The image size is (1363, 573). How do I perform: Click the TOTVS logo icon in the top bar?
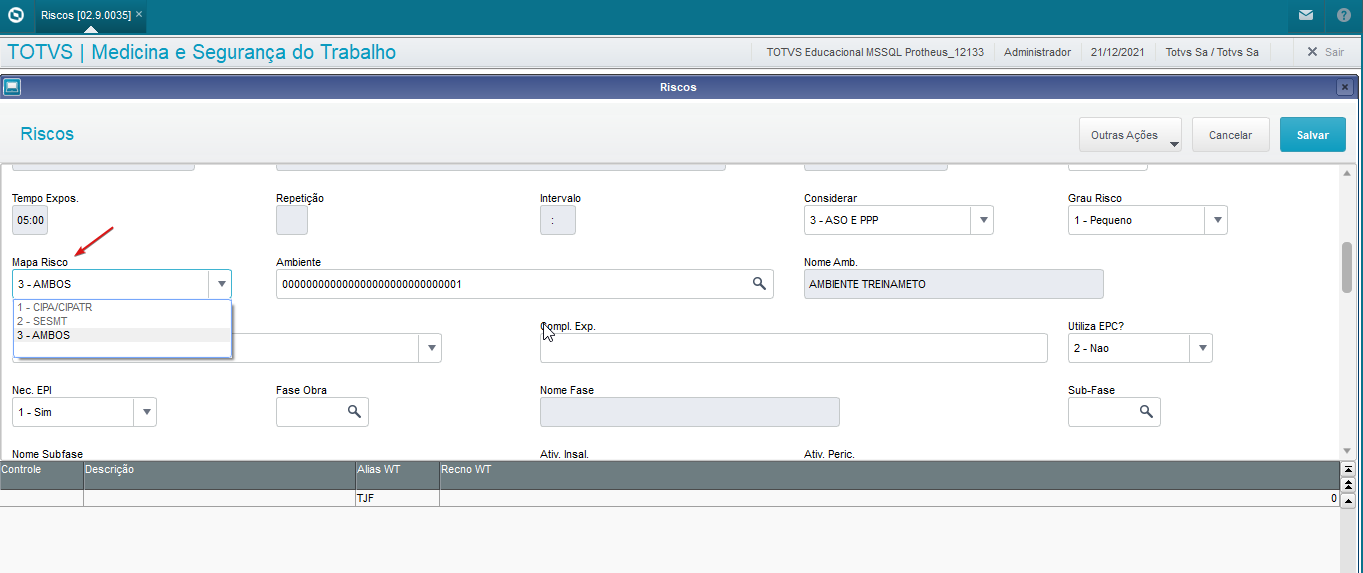[x=15, y=15]
